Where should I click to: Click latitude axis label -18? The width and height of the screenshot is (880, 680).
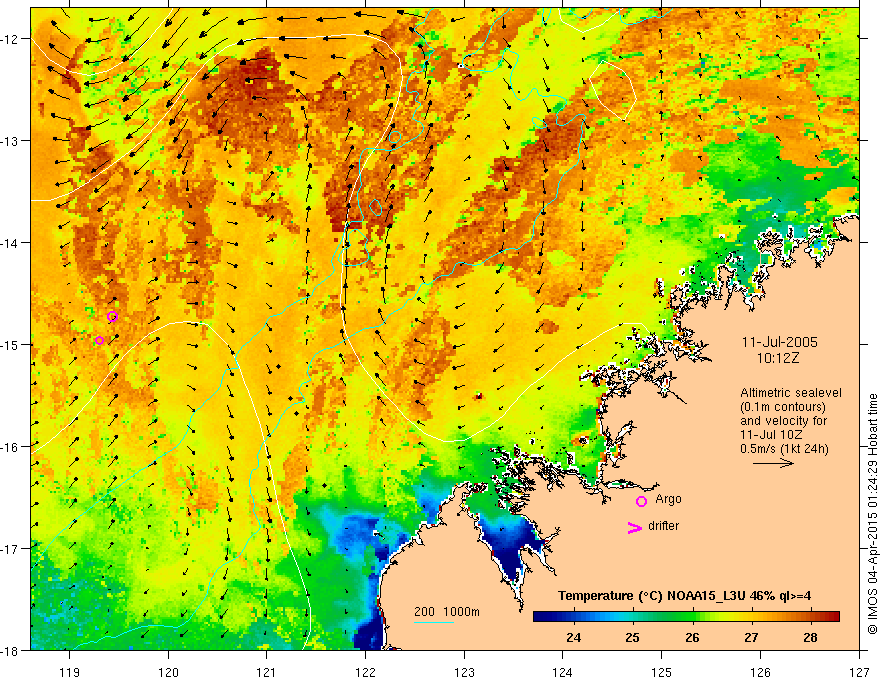[11, 650]
